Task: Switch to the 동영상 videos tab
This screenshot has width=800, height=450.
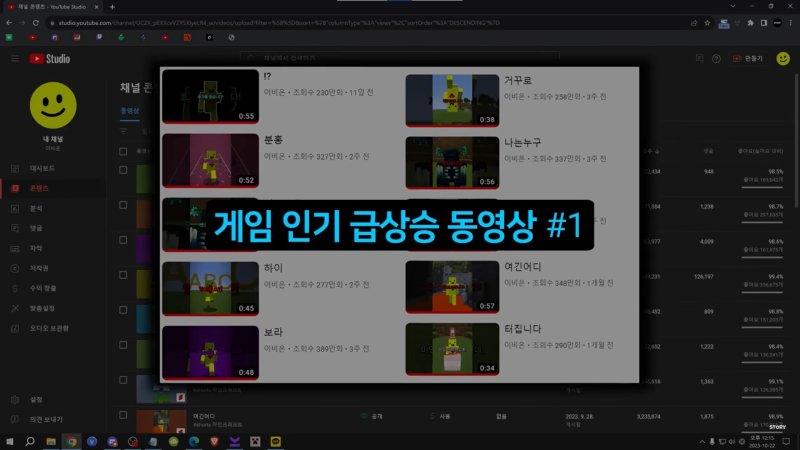Action: (131, 110)
